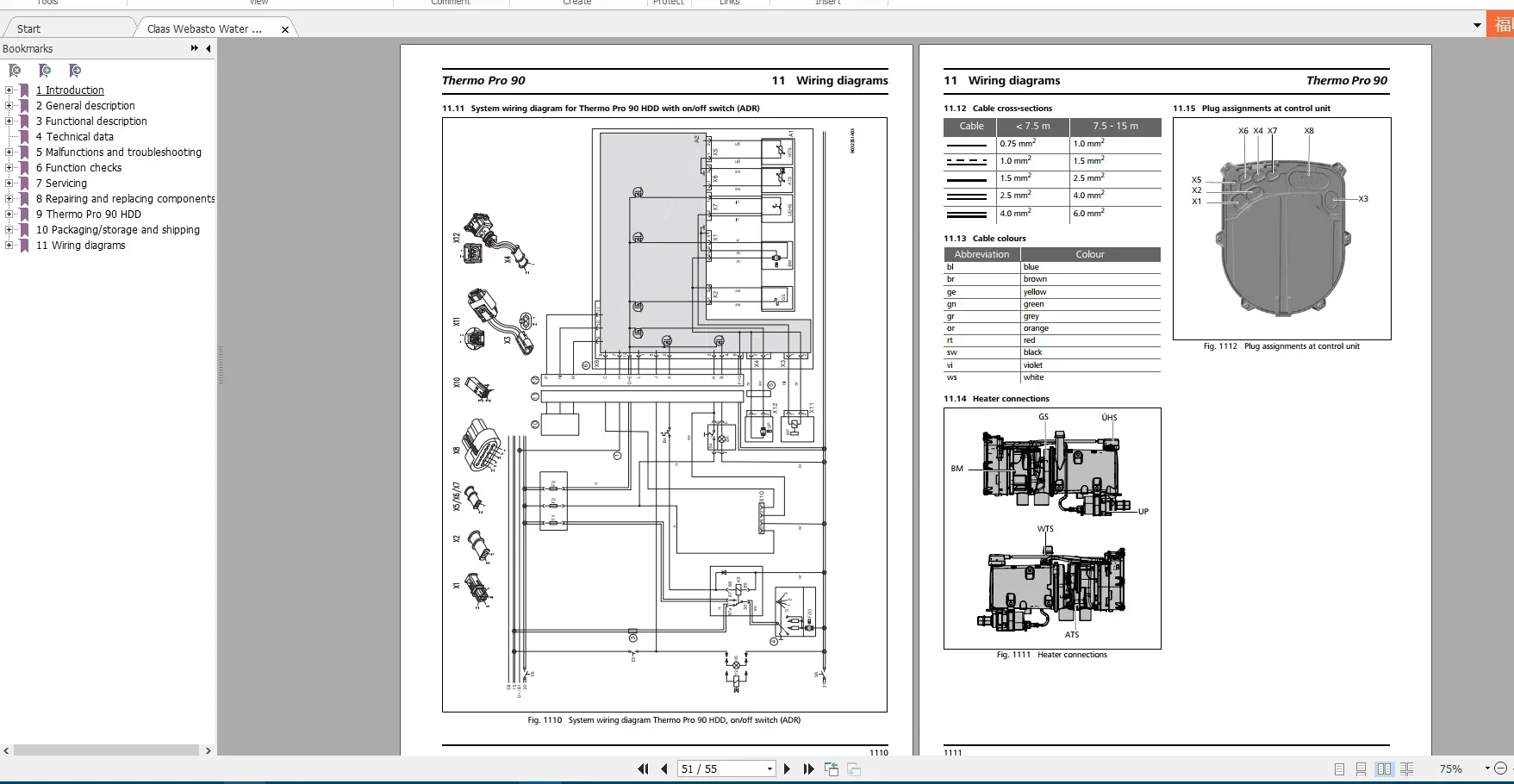This screenshot has height=784, width=1514.
Task: Open the page number dropdown
Action: tap(769, 768)
